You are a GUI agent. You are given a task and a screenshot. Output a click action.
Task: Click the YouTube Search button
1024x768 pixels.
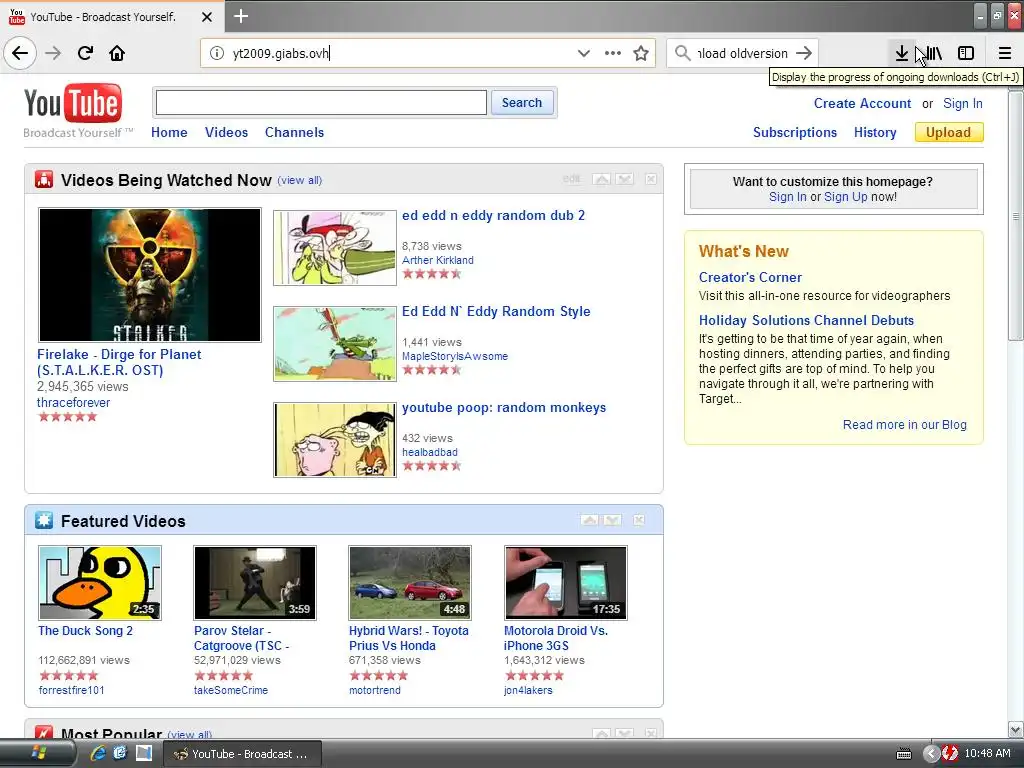(x=522, y=103)
